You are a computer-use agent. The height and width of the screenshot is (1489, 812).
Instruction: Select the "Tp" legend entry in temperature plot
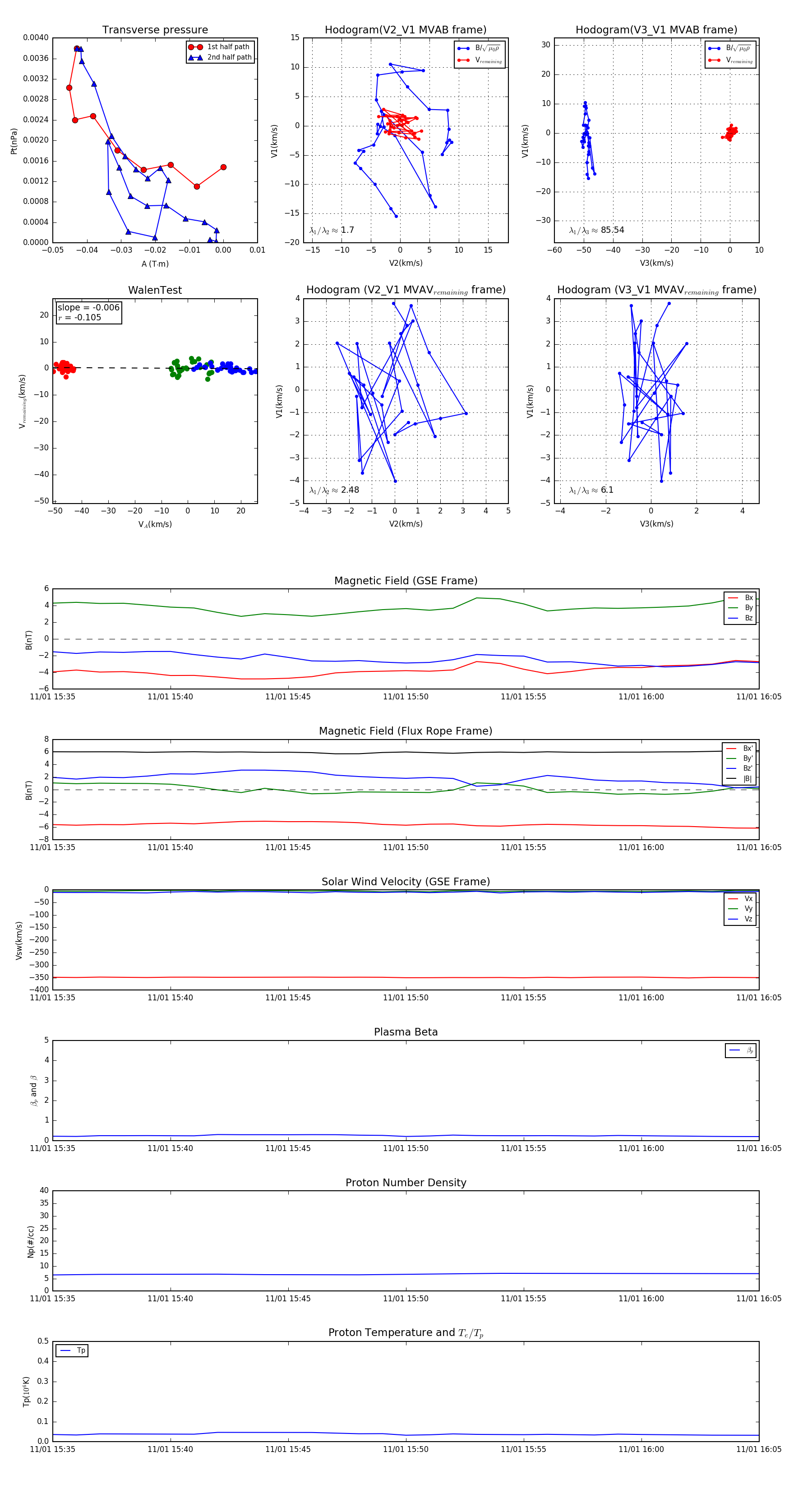[72, 1351]
